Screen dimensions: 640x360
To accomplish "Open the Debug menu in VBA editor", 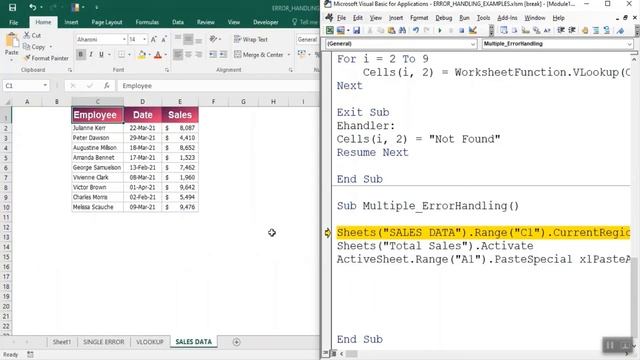I will 443,18.
